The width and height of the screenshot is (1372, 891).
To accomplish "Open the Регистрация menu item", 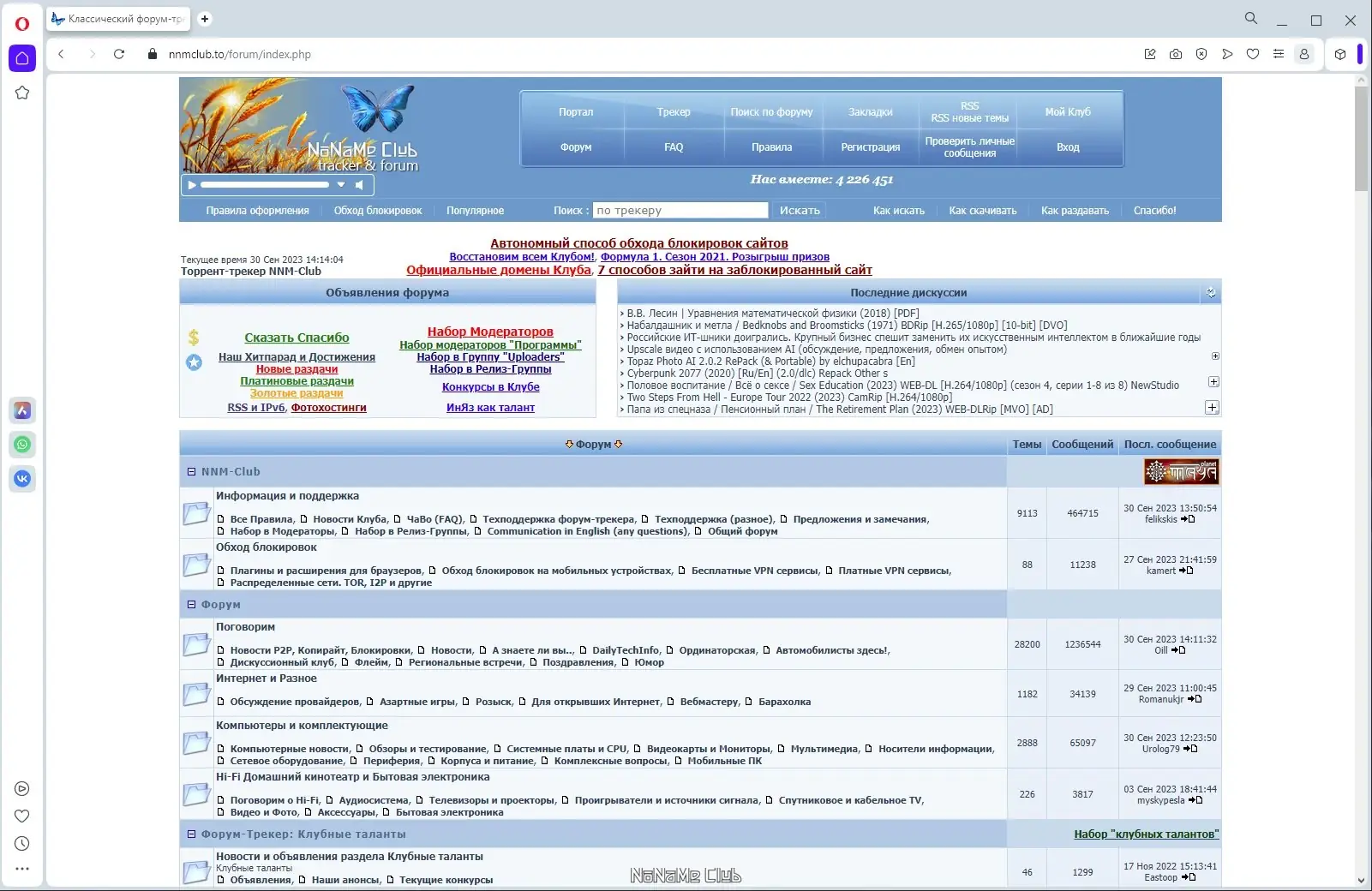I will 870,147.
